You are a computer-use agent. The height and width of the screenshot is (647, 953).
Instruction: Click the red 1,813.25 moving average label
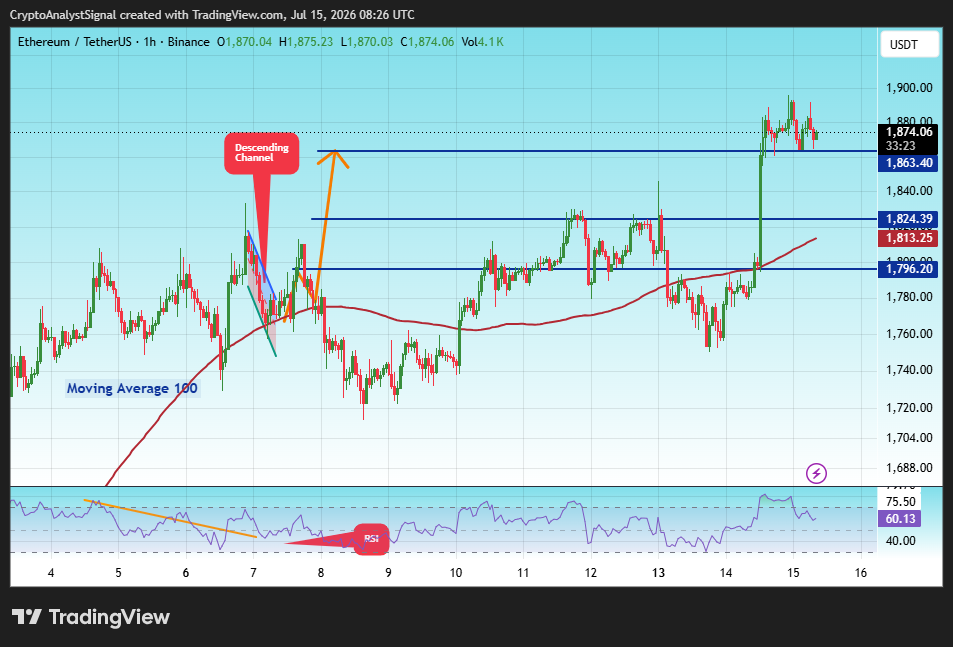click(909, 238)
